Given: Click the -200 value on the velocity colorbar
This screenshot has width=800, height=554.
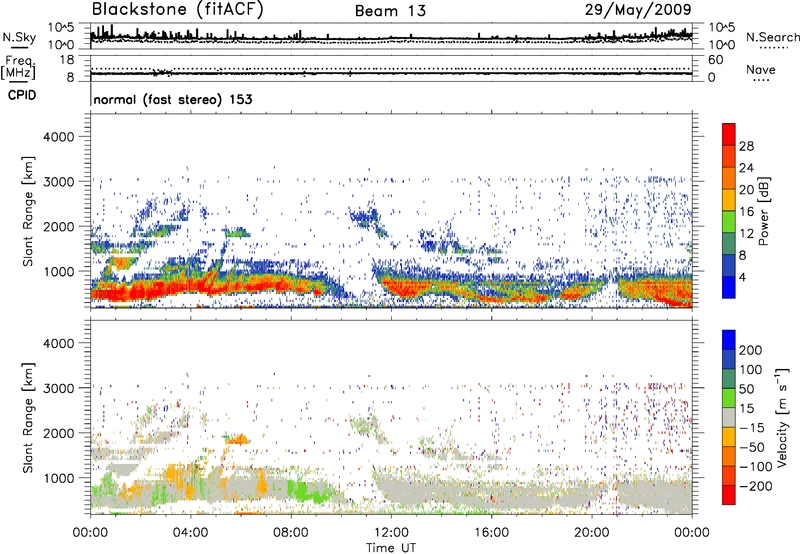Looking at the screenshot, I should [758, 486].
